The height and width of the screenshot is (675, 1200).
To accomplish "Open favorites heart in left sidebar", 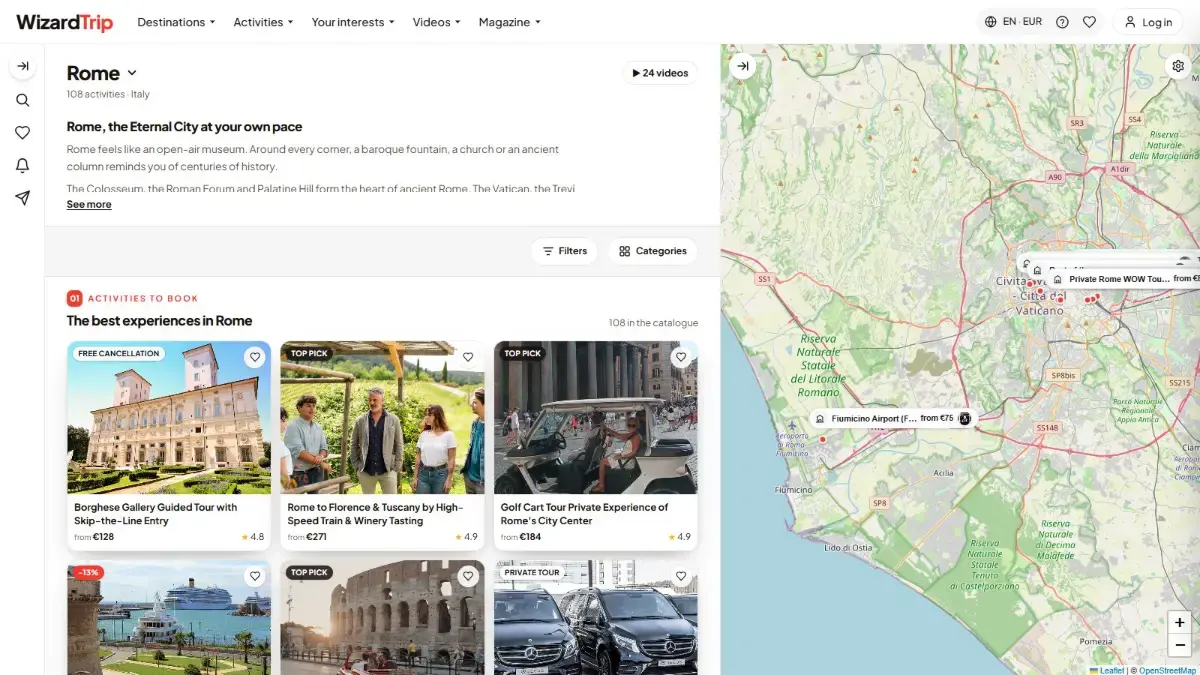I will point(22,132).
